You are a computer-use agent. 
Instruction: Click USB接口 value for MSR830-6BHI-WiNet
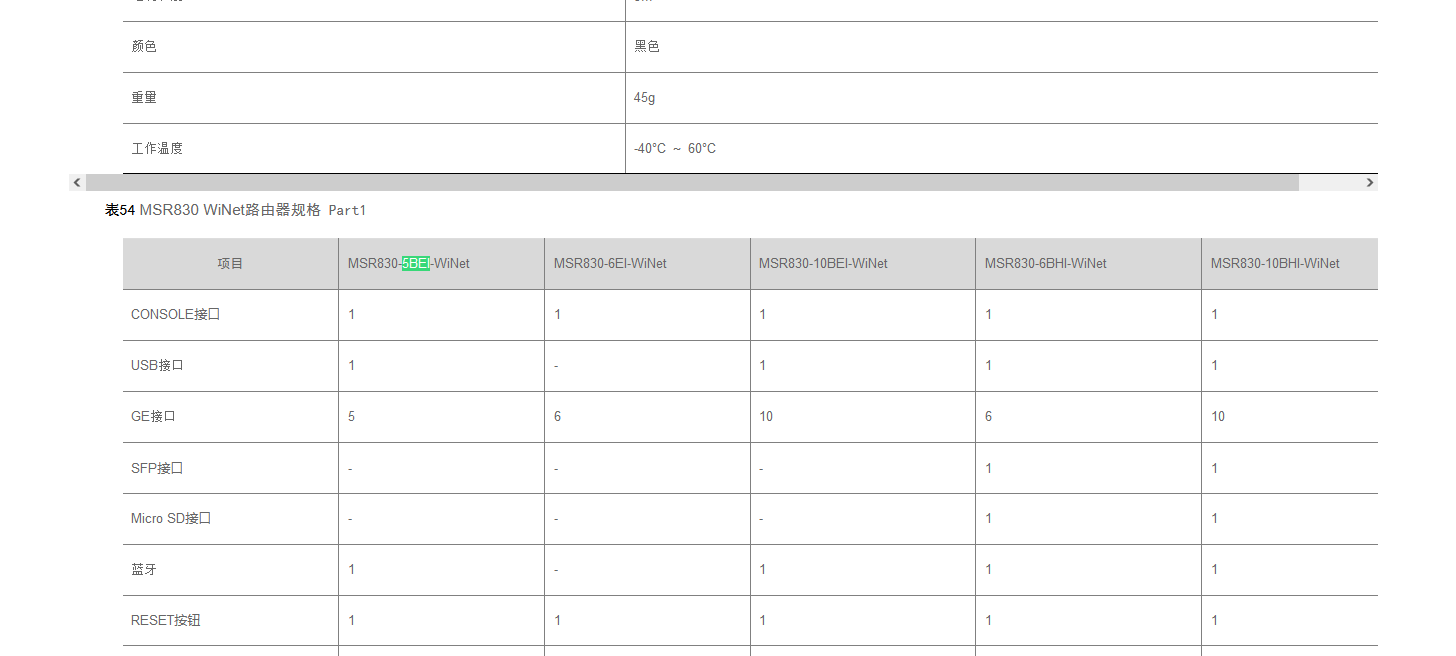989,366
